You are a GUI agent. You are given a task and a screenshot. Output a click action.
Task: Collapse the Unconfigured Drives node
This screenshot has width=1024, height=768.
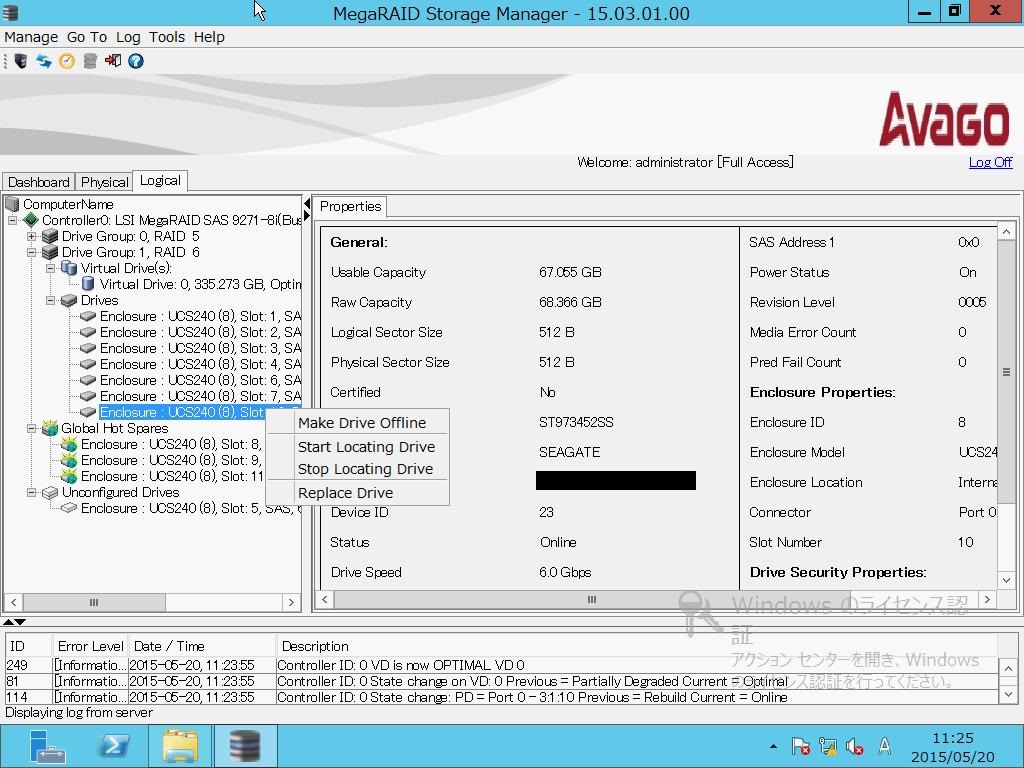click(x=31, y=492)
